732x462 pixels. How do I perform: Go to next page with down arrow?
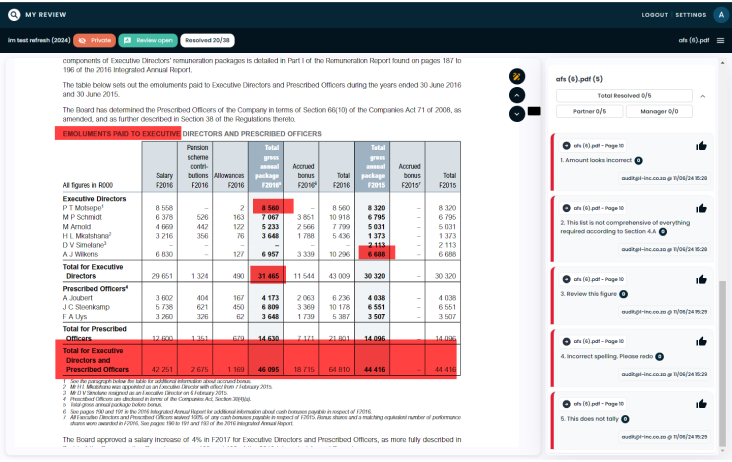click(x=517, y=113)
